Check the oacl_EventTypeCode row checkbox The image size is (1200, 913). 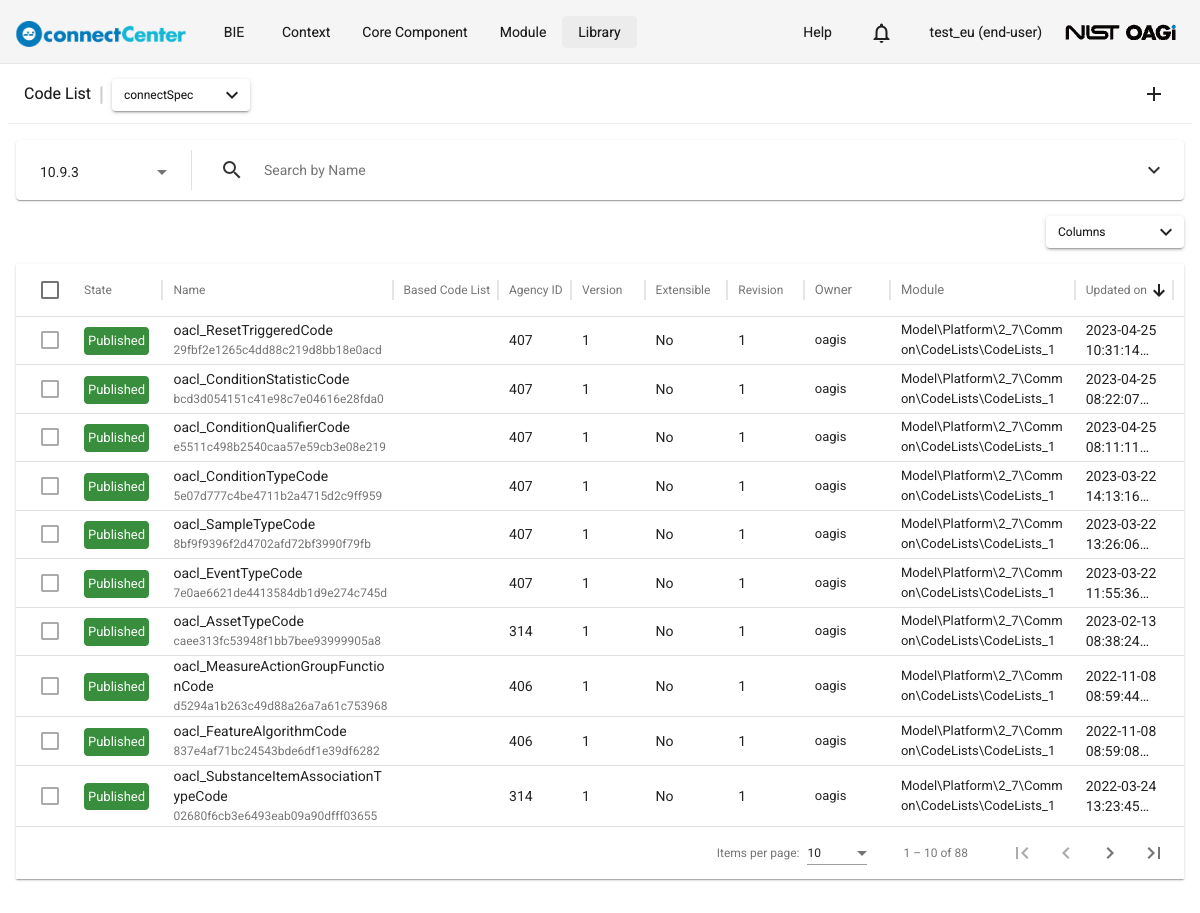pyautogui.click(x=50, y=583)
